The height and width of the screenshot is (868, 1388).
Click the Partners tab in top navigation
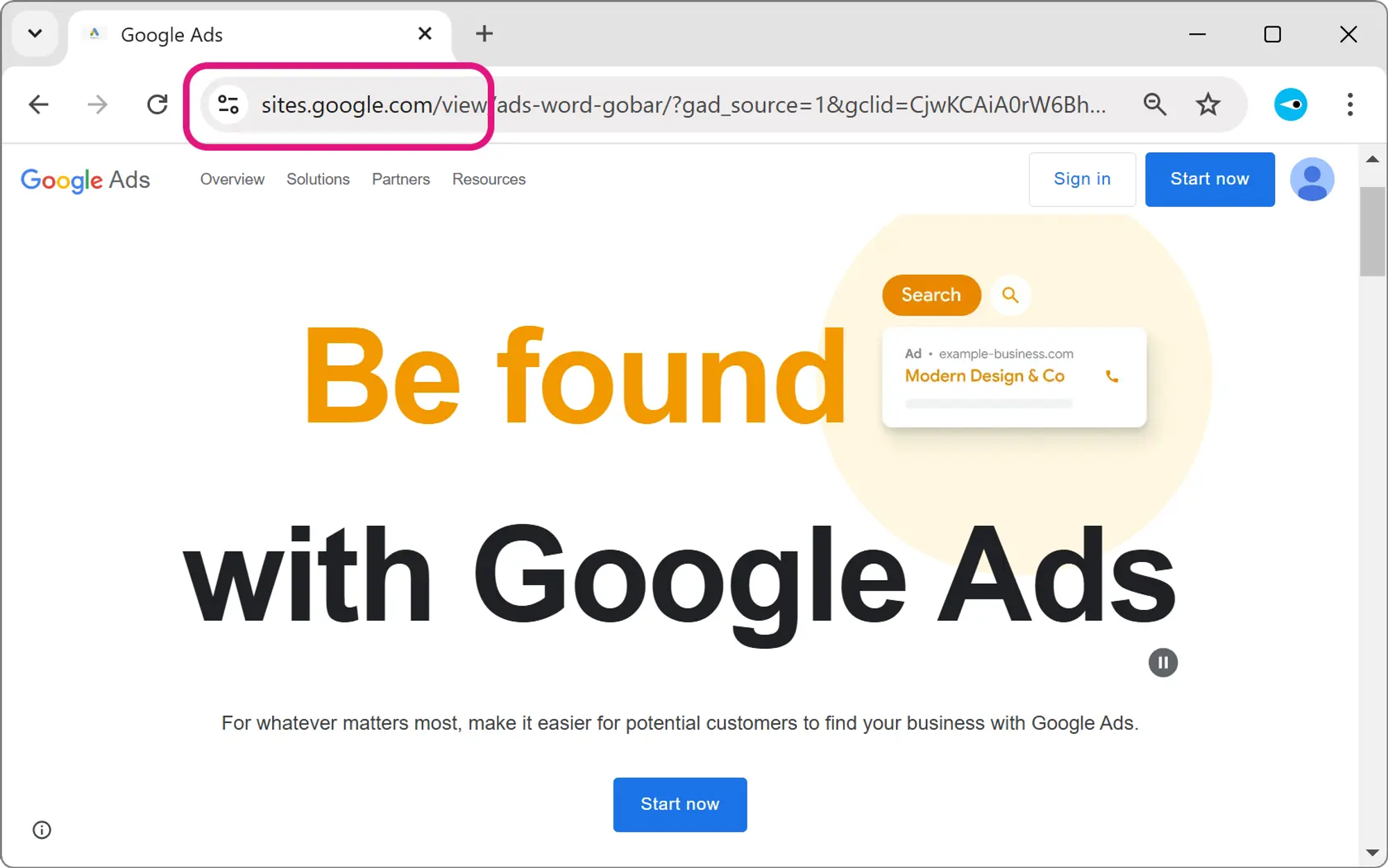tap(401, 179)
